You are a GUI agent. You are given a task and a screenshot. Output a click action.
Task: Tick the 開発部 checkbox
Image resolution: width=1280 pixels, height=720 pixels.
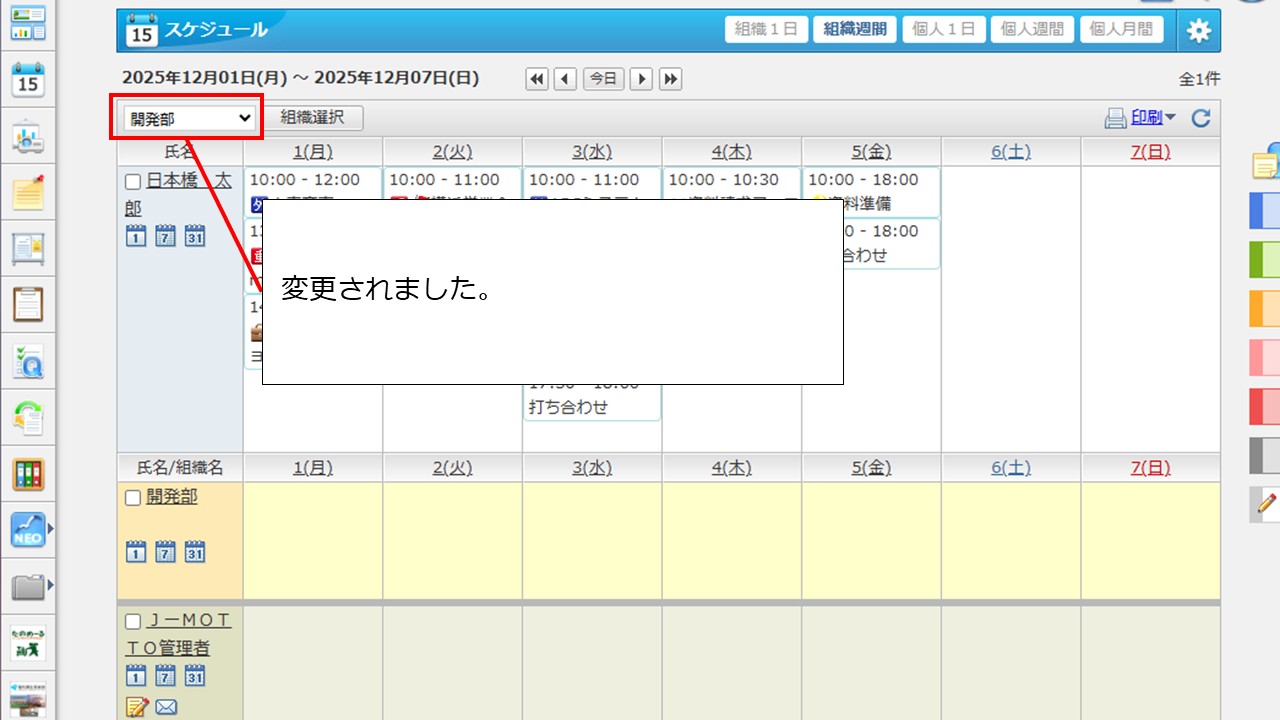133,498
